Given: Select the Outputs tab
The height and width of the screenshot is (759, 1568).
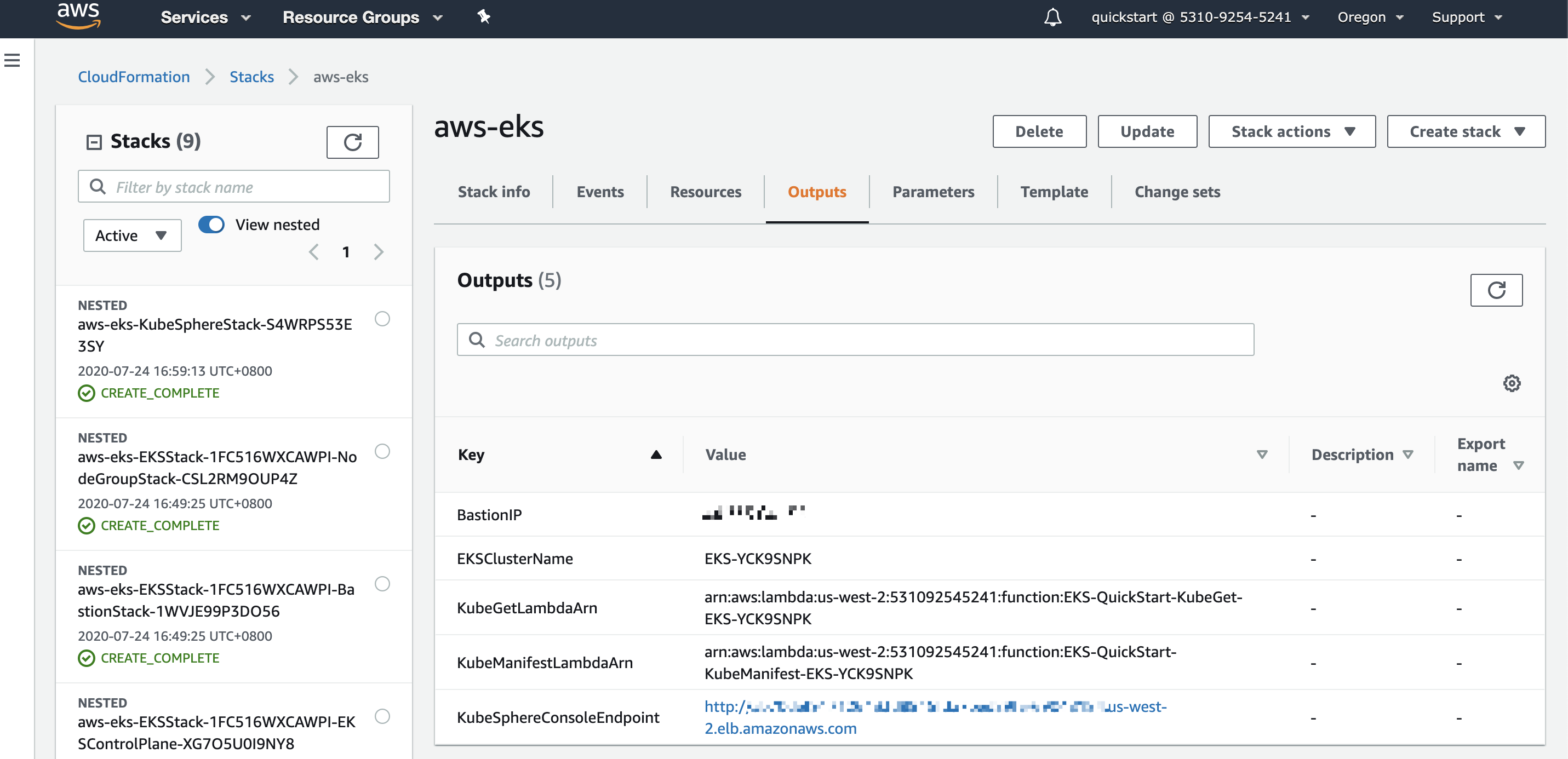Looking at the screenshot, I should click(817, 192).
